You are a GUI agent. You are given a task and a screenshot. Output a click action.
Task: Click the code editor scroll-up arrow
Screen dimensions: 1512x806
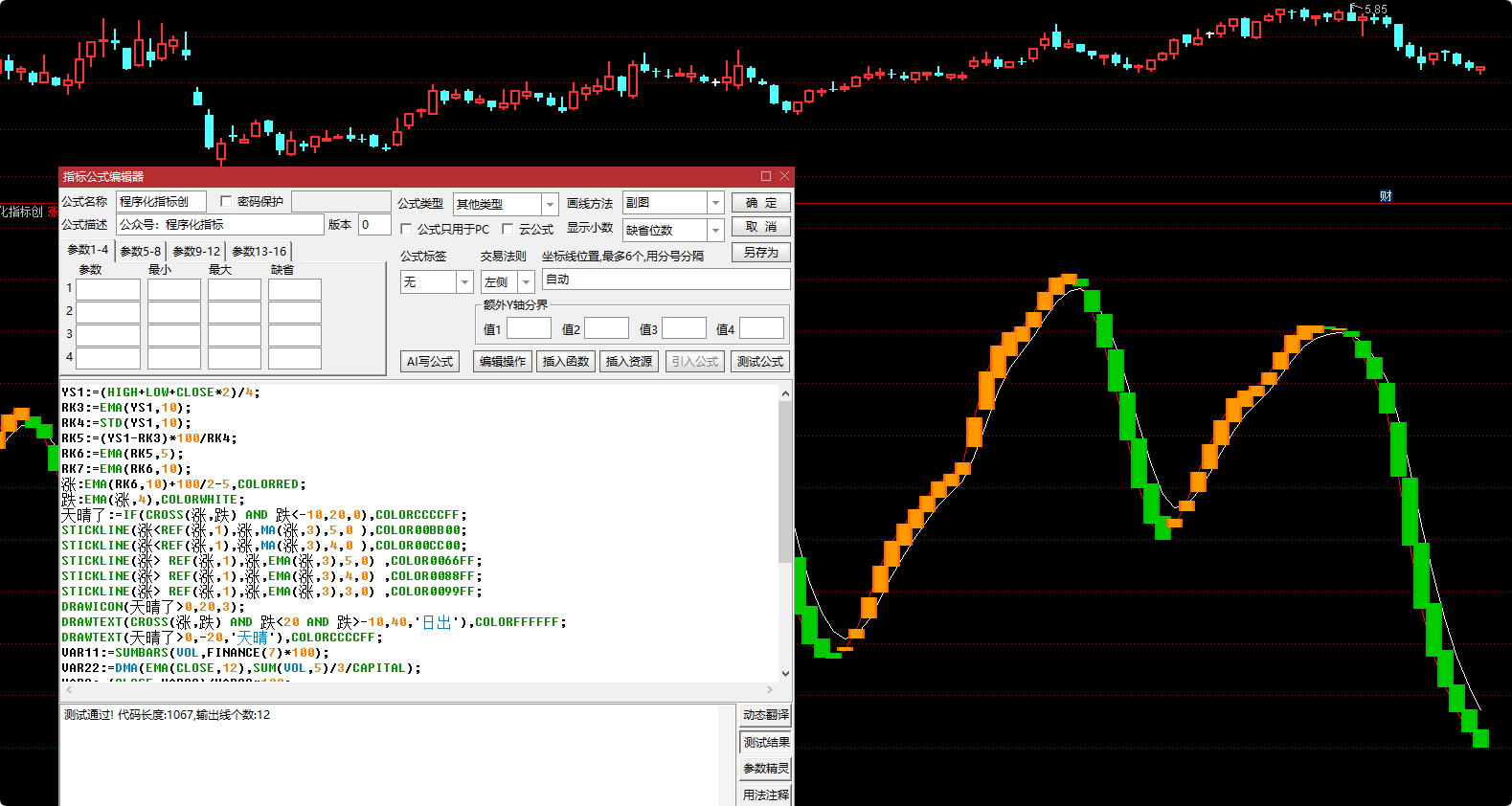(x=785, y=393)
